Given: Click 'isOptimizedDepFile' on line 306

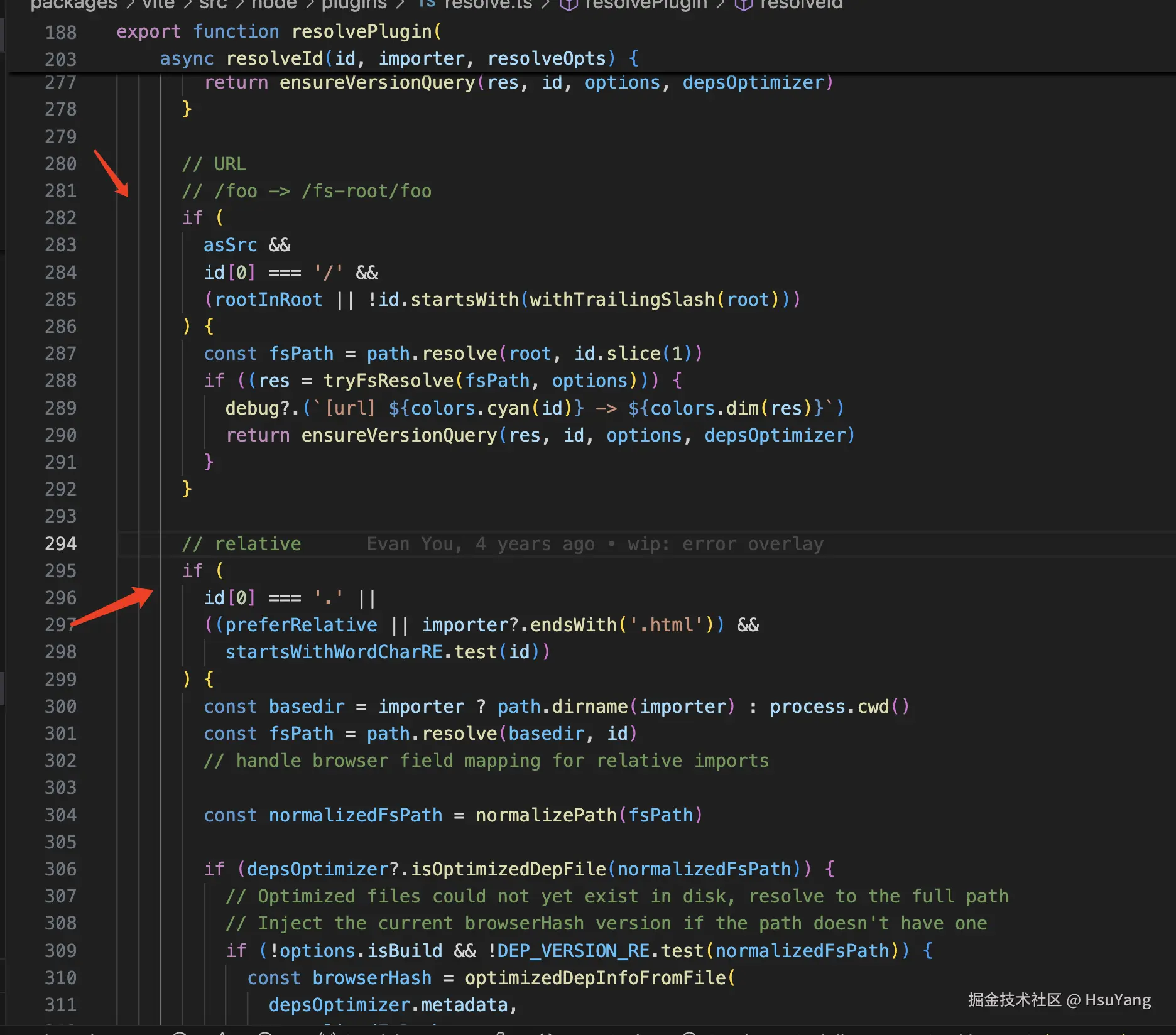Looking at the screenshot, I should (x=508, y=869).
